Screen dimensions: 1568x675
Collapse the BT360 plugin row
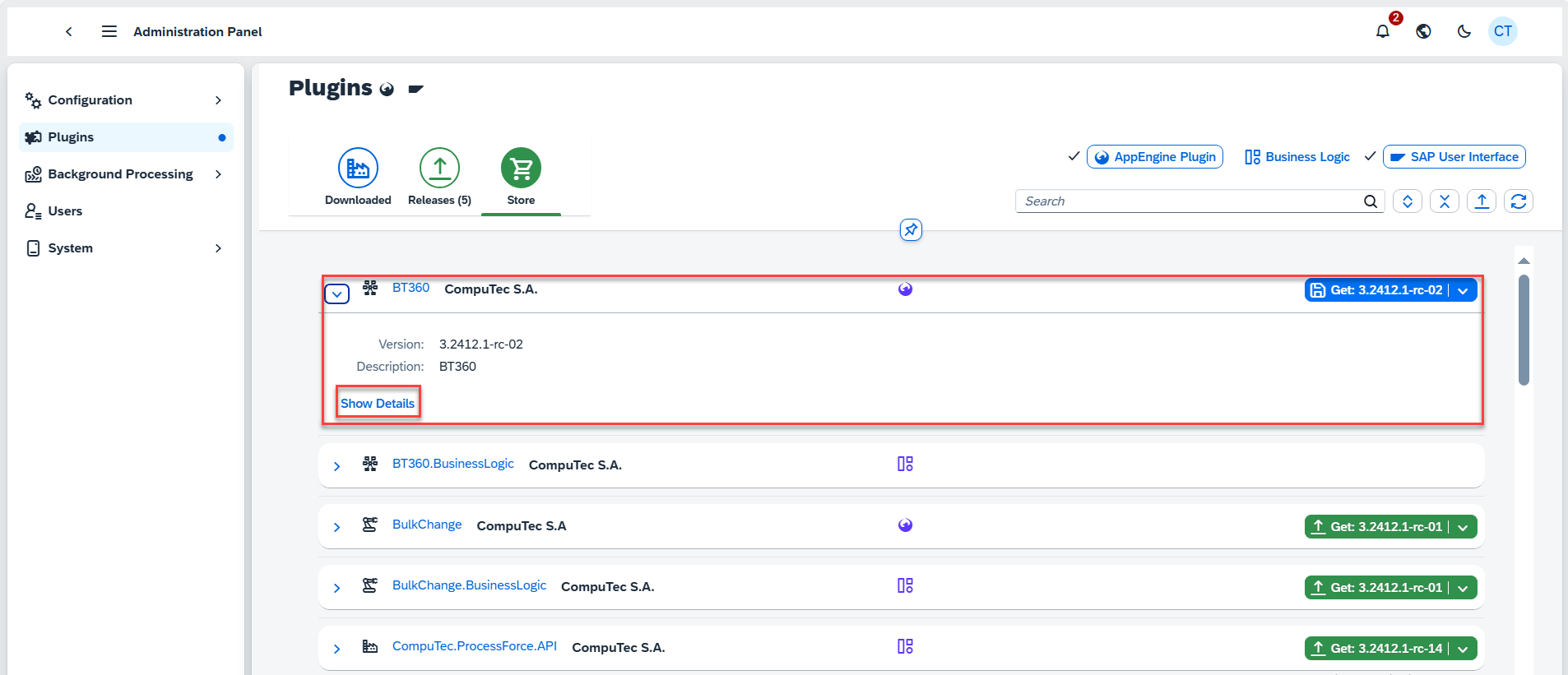click(x=336, y=294)
